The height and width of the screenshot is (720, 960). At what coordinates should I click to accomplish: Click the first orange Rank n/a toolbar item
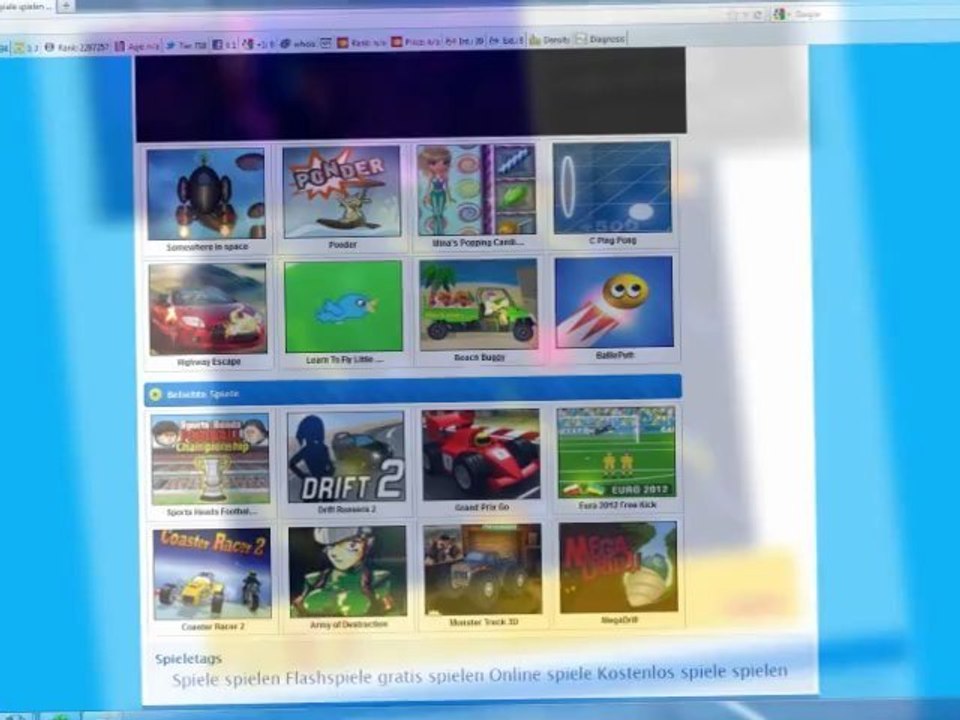coord(362,42)
